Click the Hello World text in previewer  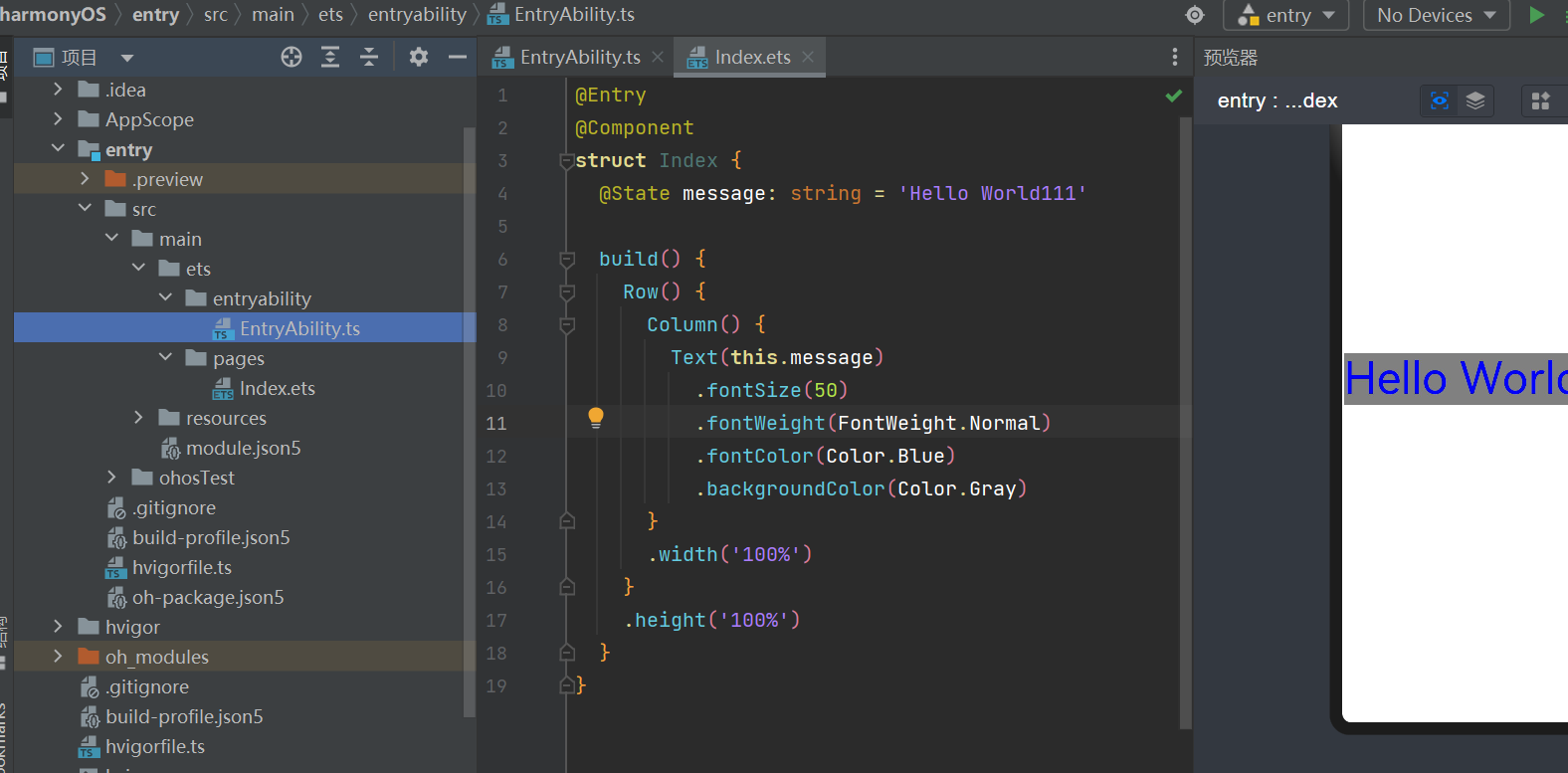(1456, 379)
